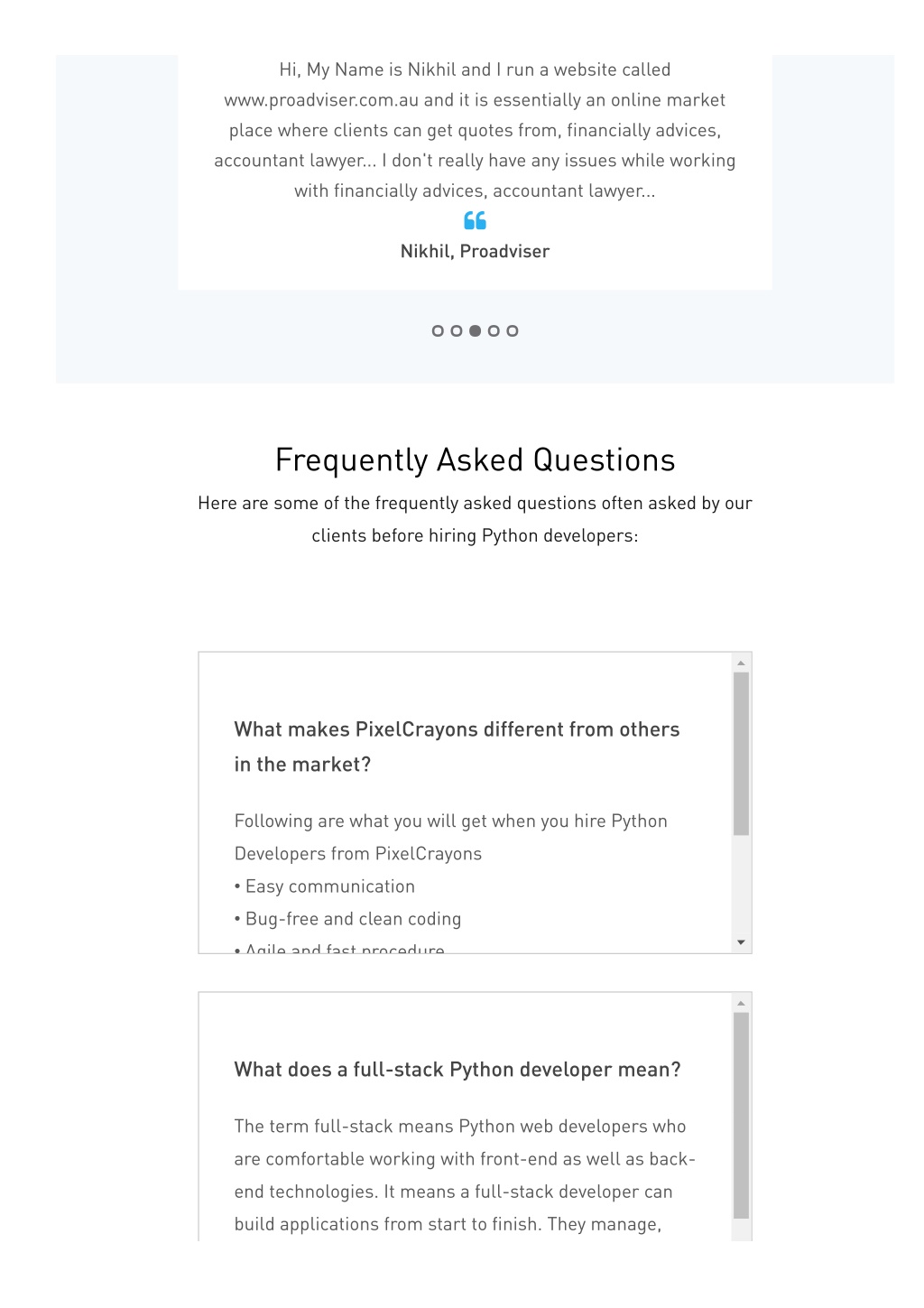The height and width of the screenshot is (1308, 924).
Task: Click the up arrow in the first FAQ scrollbar
Action: click(741, 663)
